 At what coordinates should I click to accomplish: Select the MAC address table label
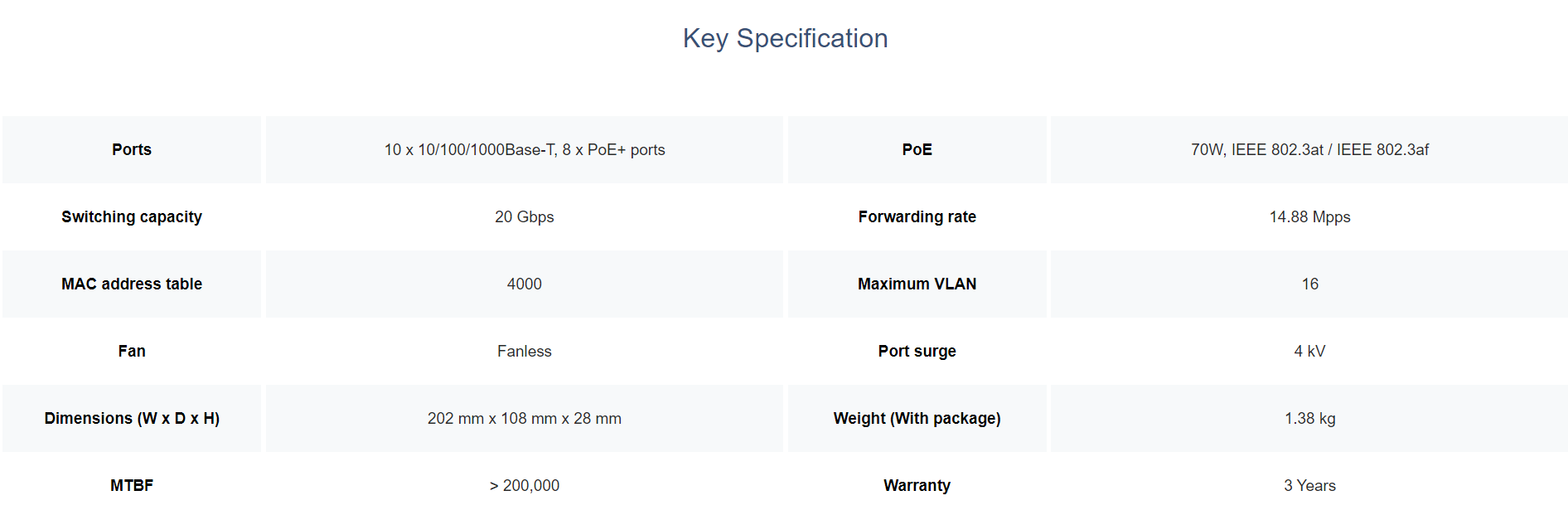(132, 284)
